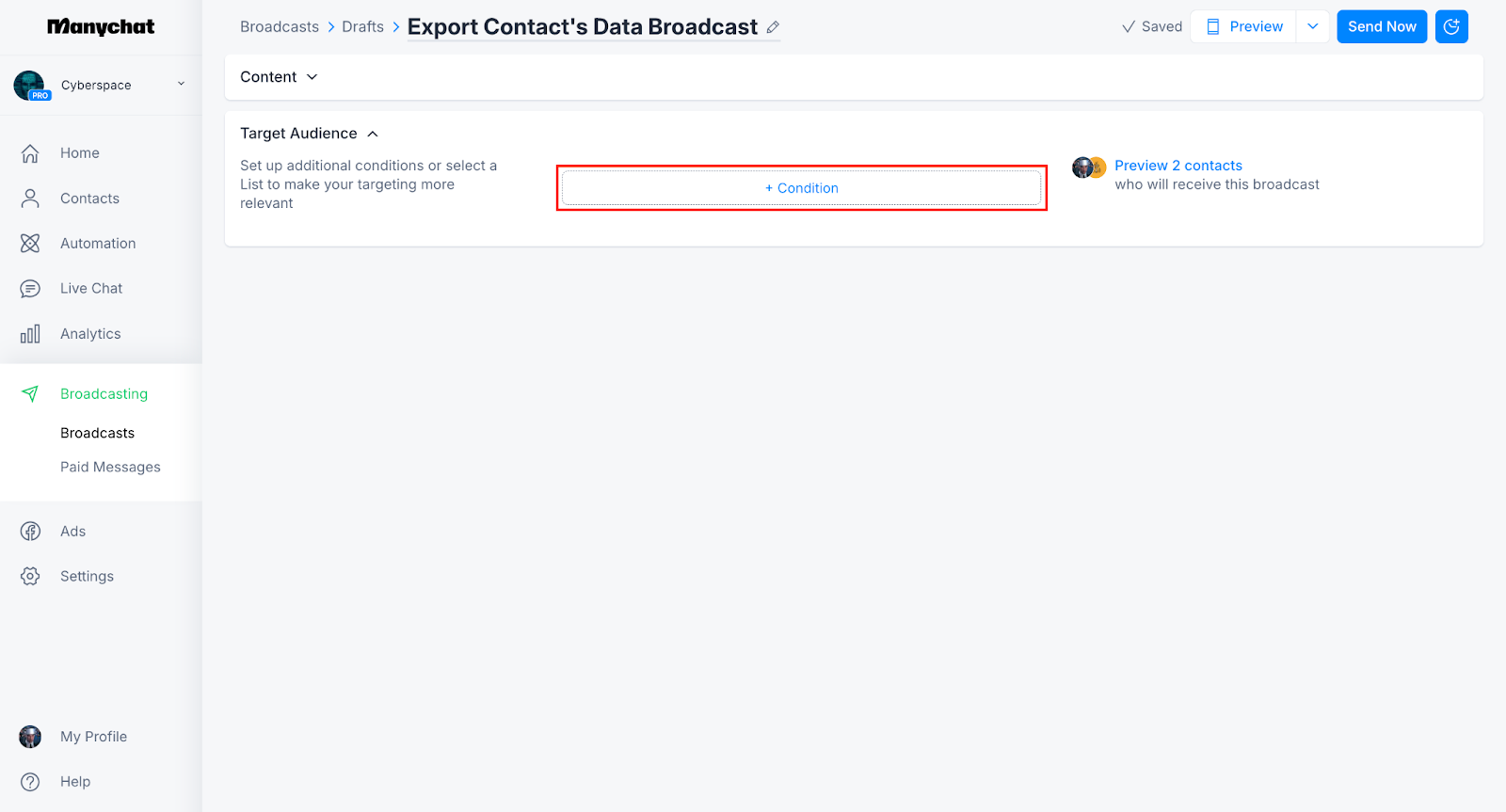The width and height of the screenshot is (1506, 812).
Task: Add a new targeting Condition
Action: coord(801,188)
